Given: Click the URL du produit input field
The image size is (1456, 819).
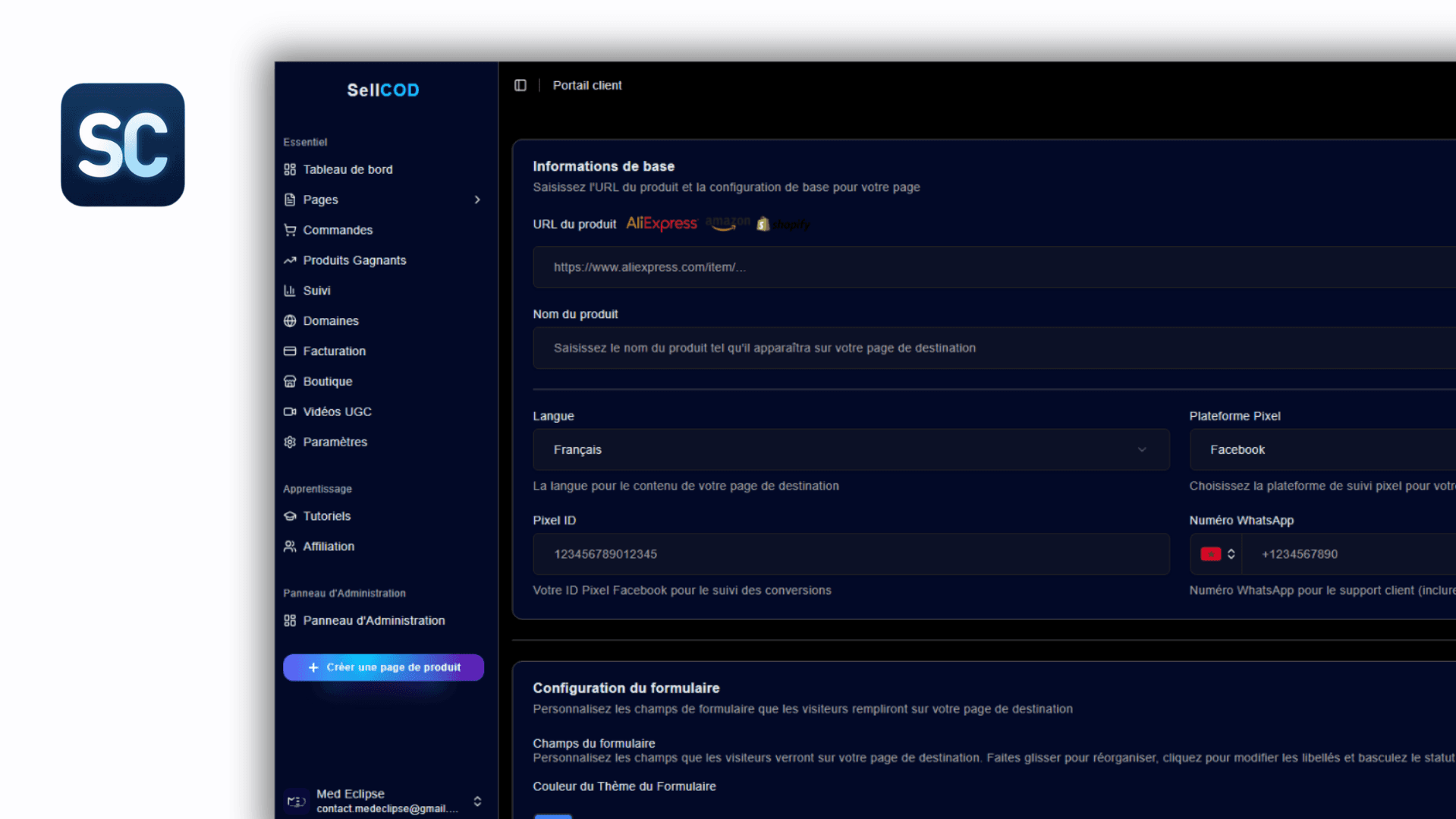Looking at the screenshot, I should (x=994, y=267).
